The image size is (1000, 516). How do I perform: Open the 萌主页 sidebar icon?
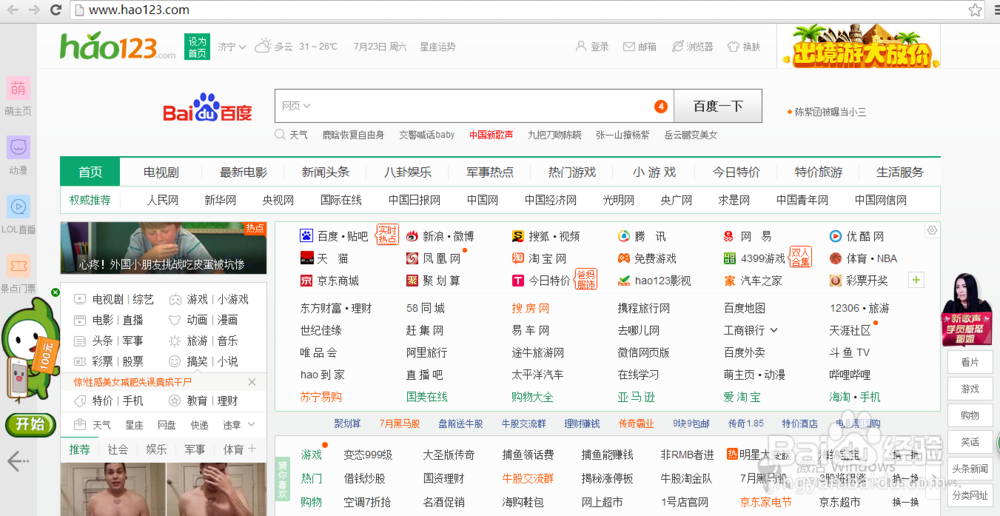18,88
